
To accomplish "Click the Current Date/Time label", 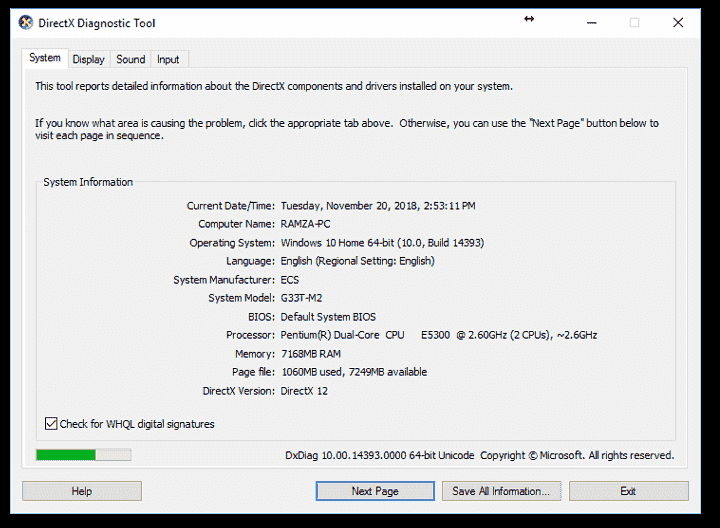I will [231, 206].
